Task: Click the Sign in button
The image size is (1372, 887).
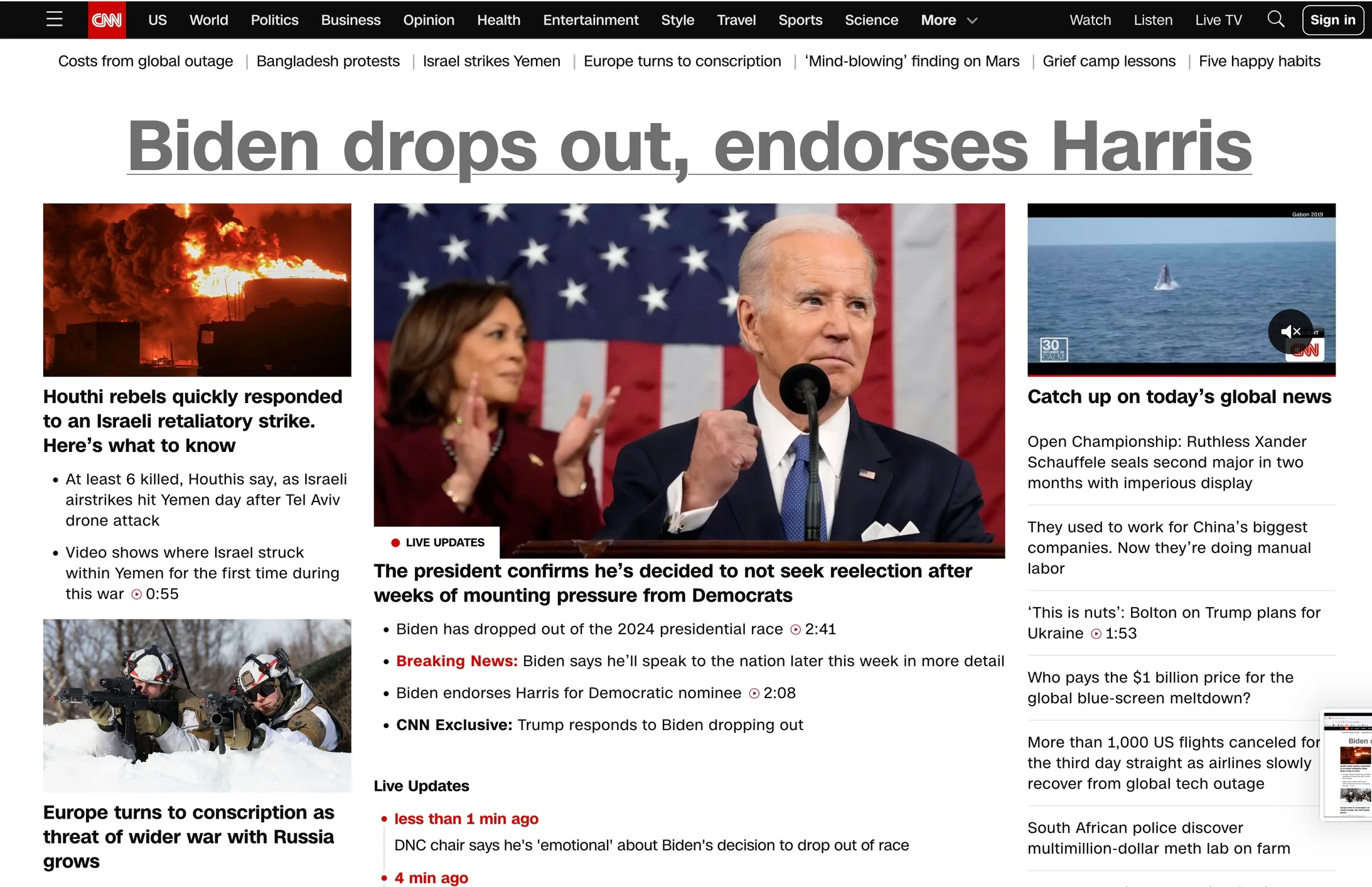Action: point(1332,20)
